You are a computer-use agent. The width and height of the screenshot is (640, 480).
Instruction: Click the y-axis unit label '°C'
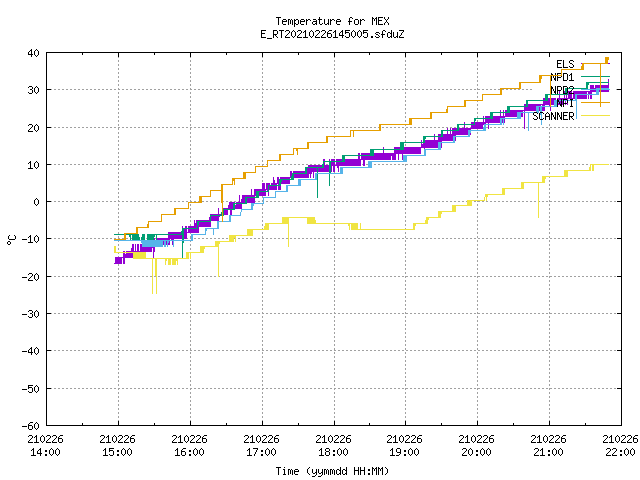click(11, 240)
